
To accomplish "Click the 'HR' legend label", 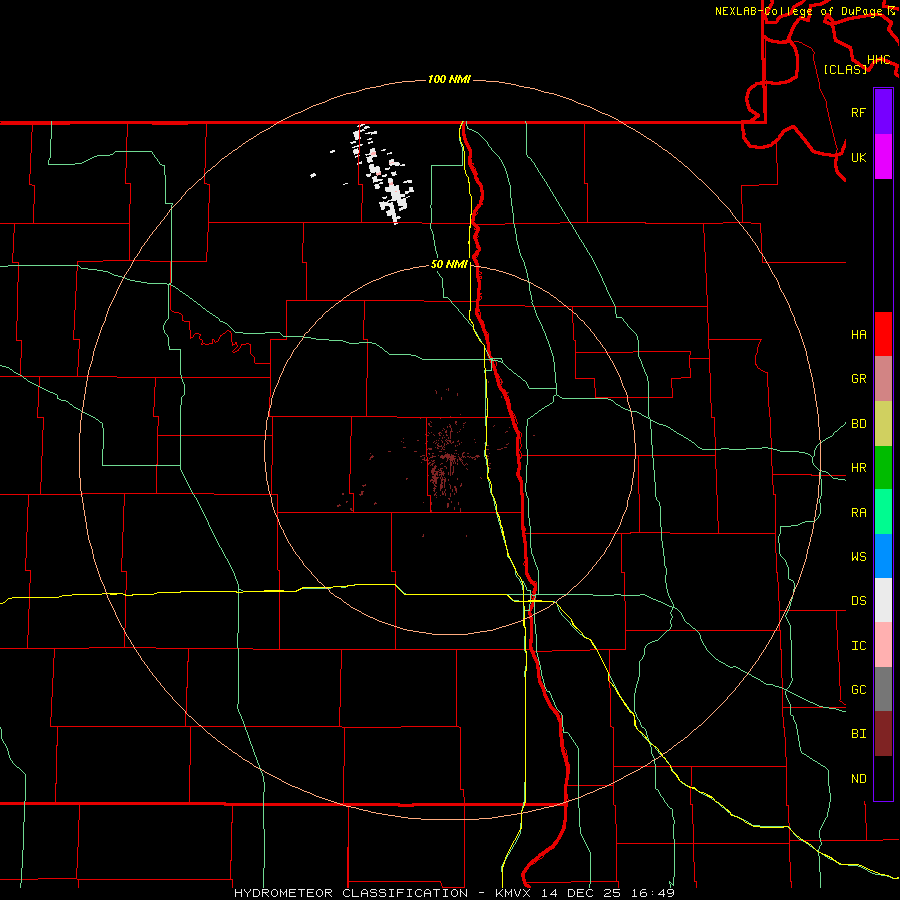I will pyautogui.click(x=858, y=468).
